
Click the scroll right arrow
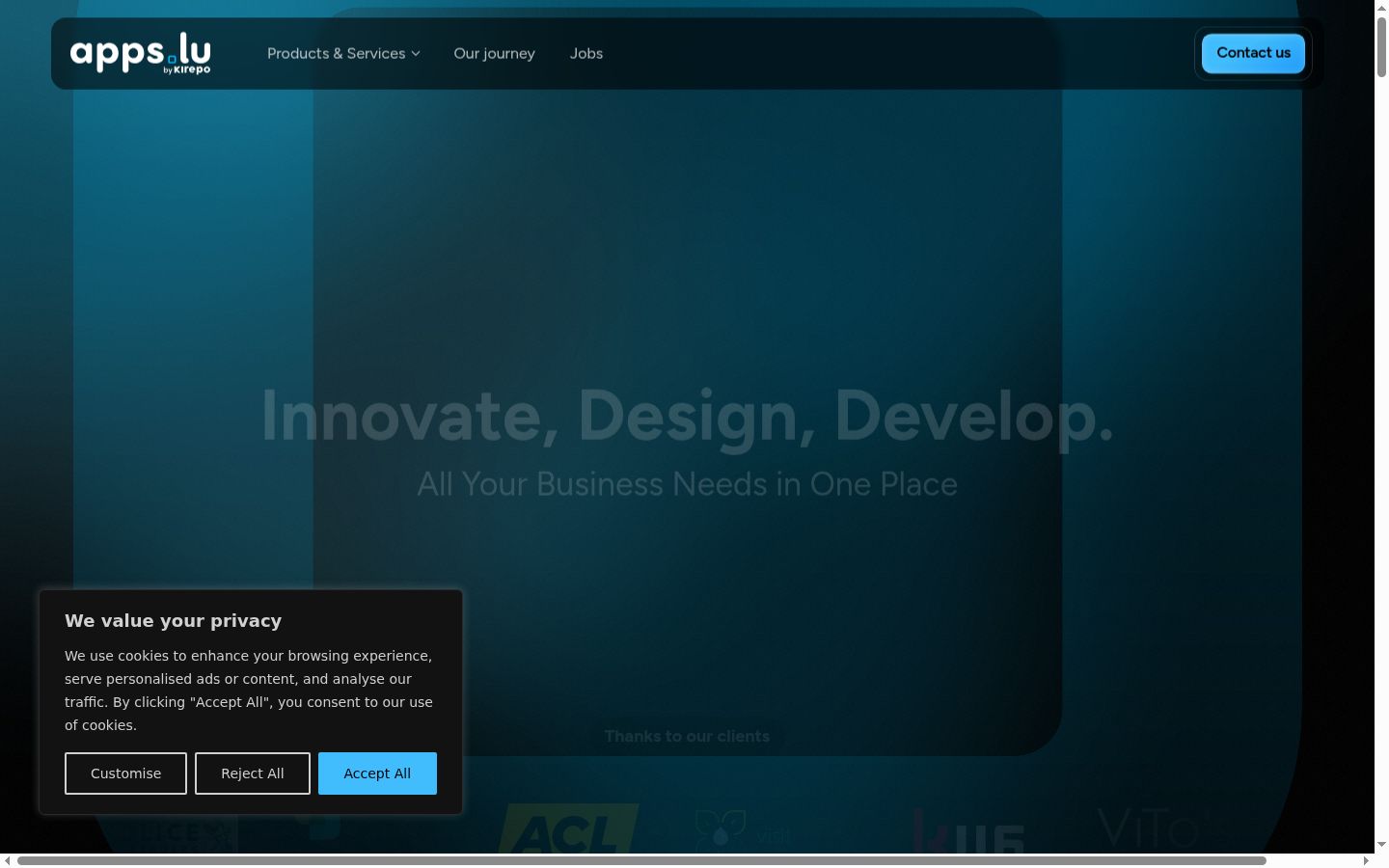click(x=1366, y=860)
